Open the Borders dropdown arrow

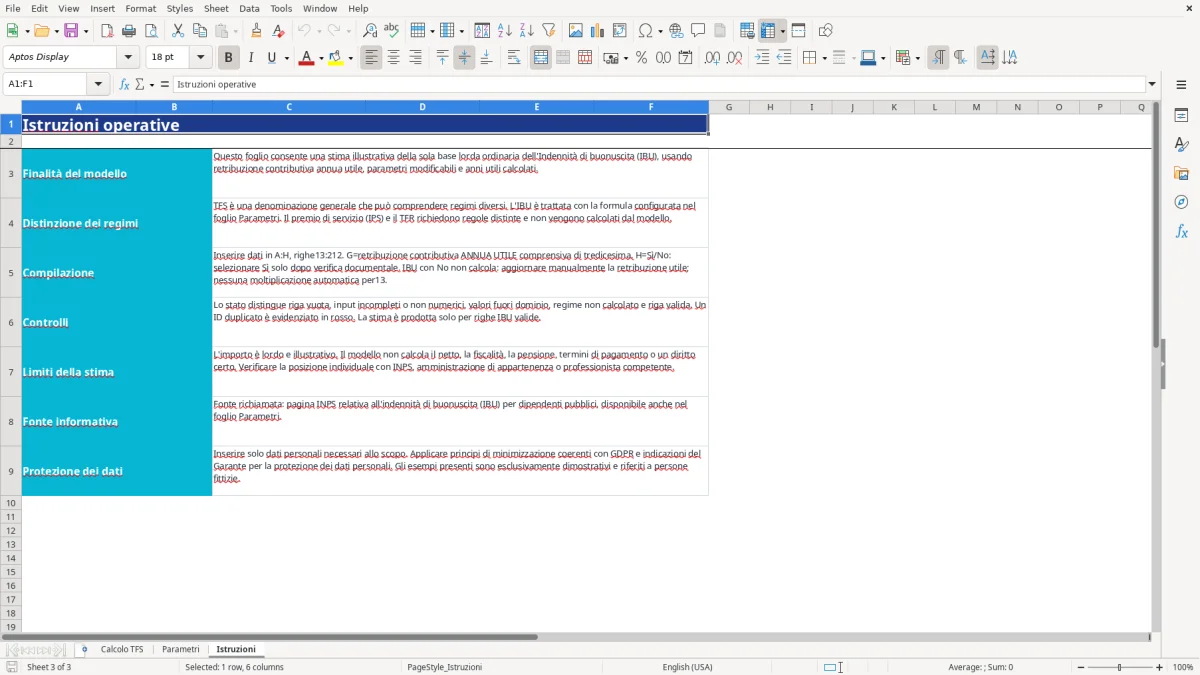click(x=823, y=58)
